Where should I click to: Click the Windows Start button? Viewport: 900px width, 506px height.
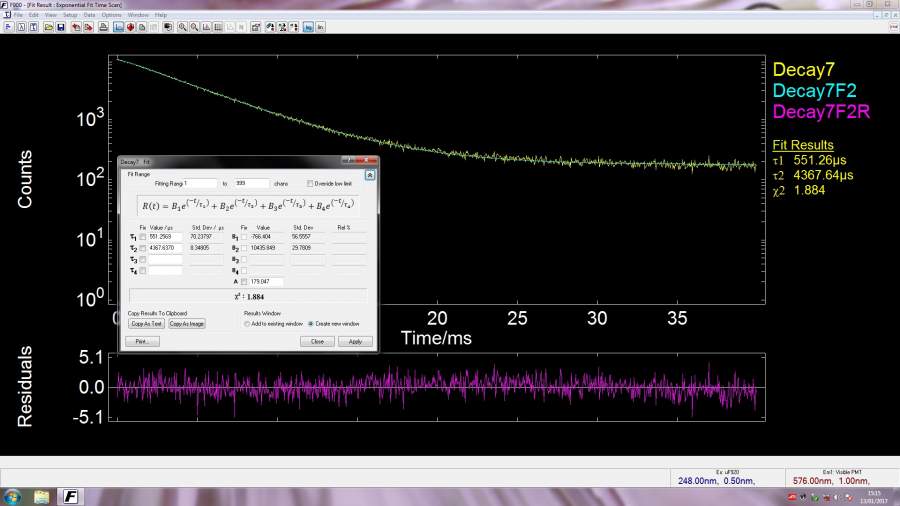point(11,496)
